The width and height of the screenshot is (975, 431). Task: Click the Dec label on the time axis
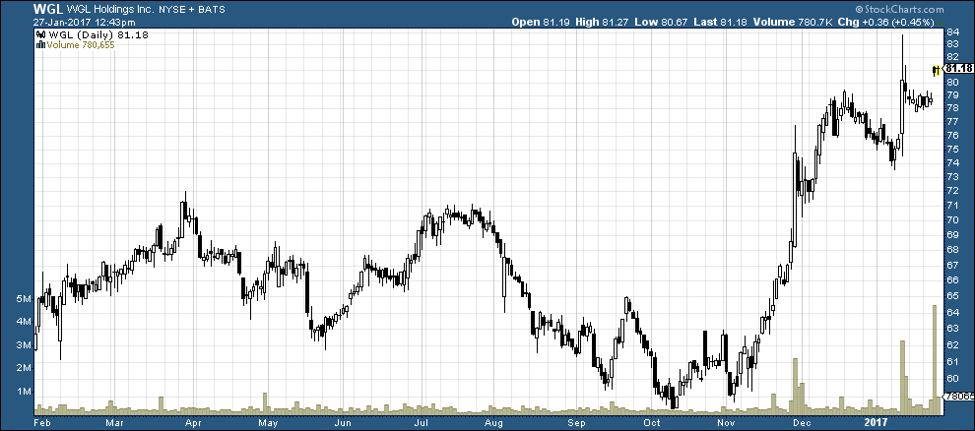(802, 424)
